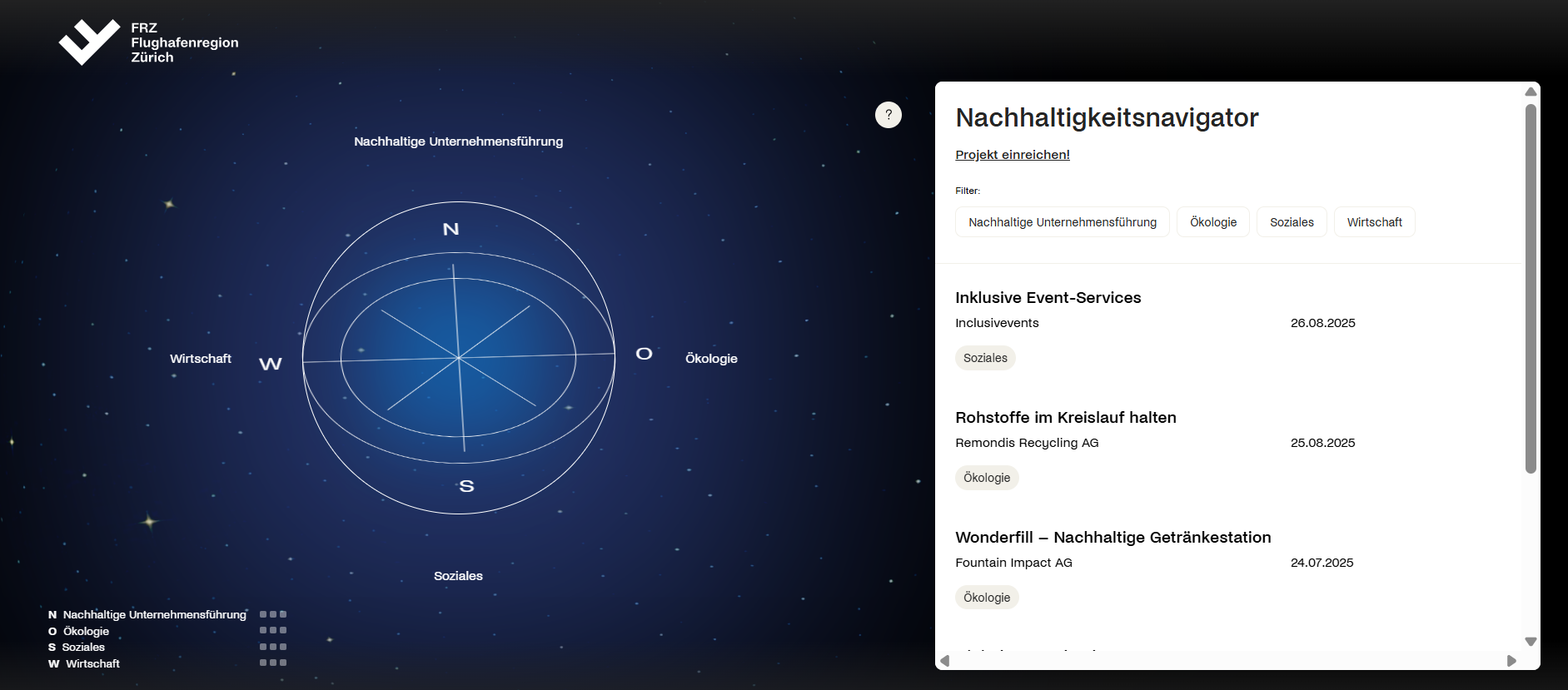Open Wonderfill – Nachhaltige Getränkestation project
1568x690 pixels.
[1113, 538]
